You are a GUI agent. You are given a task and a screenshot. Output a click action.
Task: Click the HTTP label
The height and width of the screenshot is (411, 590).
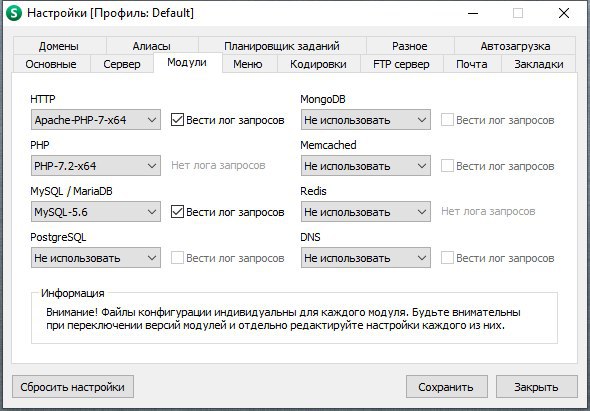pyautogui.click(x=43, y=99)
